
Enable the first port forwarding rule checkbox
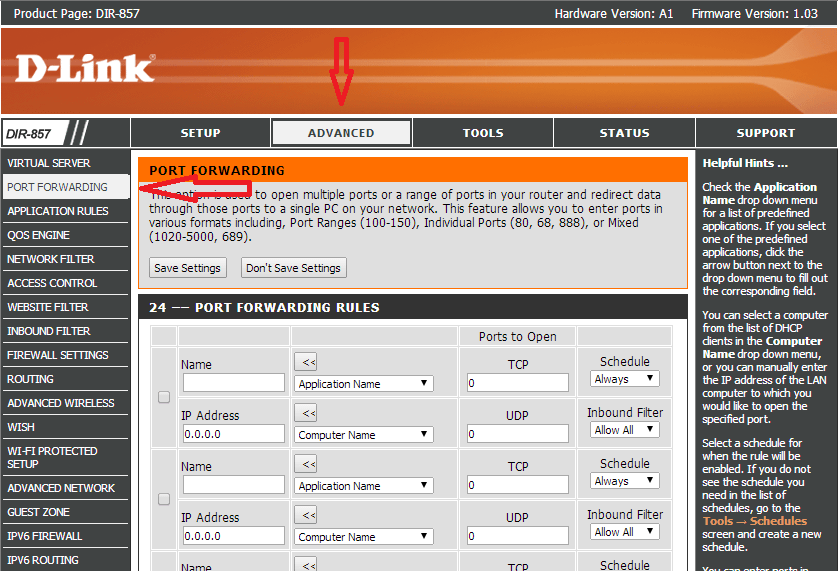pos(164,397)
